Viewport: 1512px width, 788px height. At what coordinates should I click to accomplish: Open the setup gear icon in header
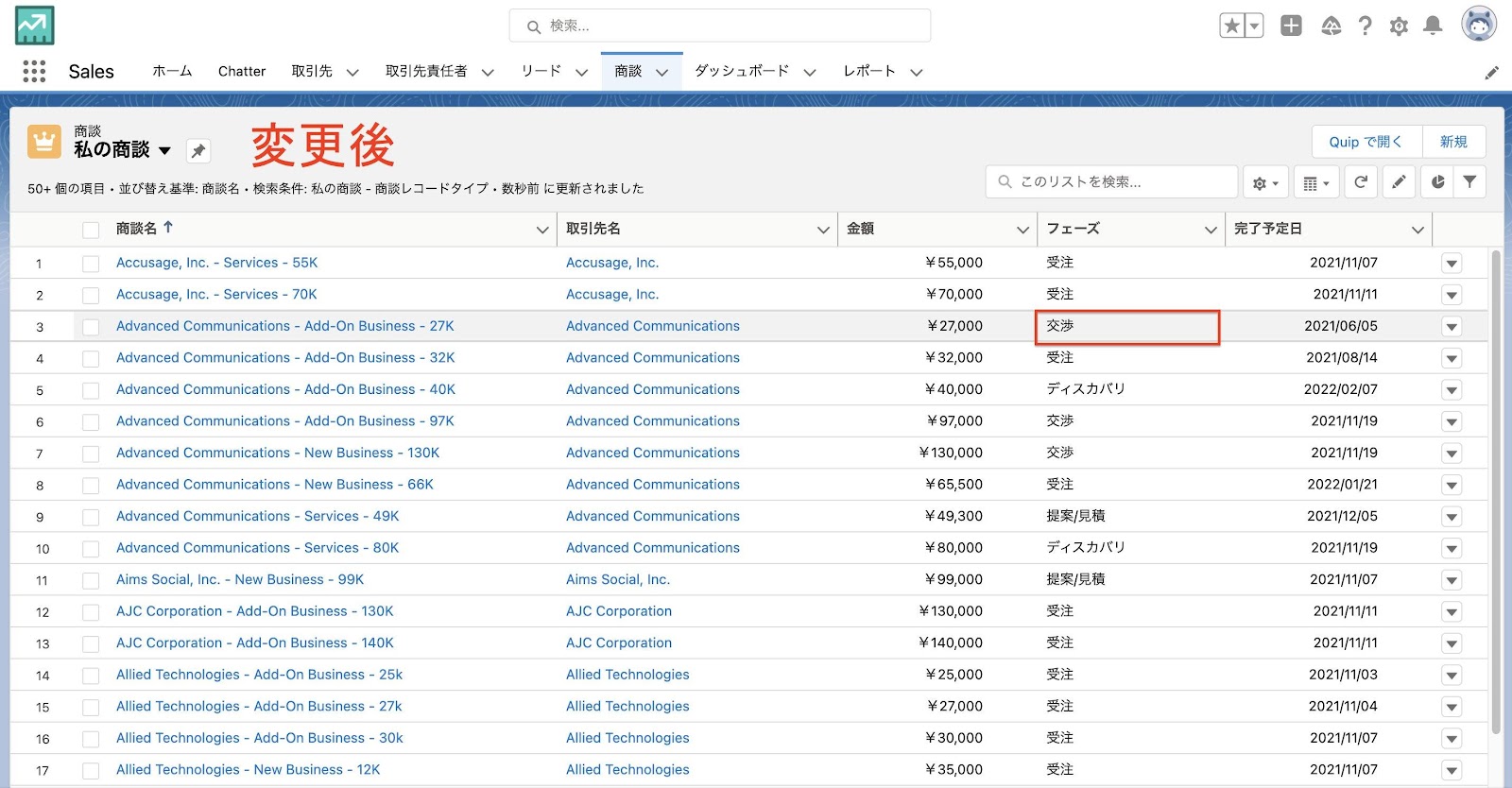[1399, 26]
